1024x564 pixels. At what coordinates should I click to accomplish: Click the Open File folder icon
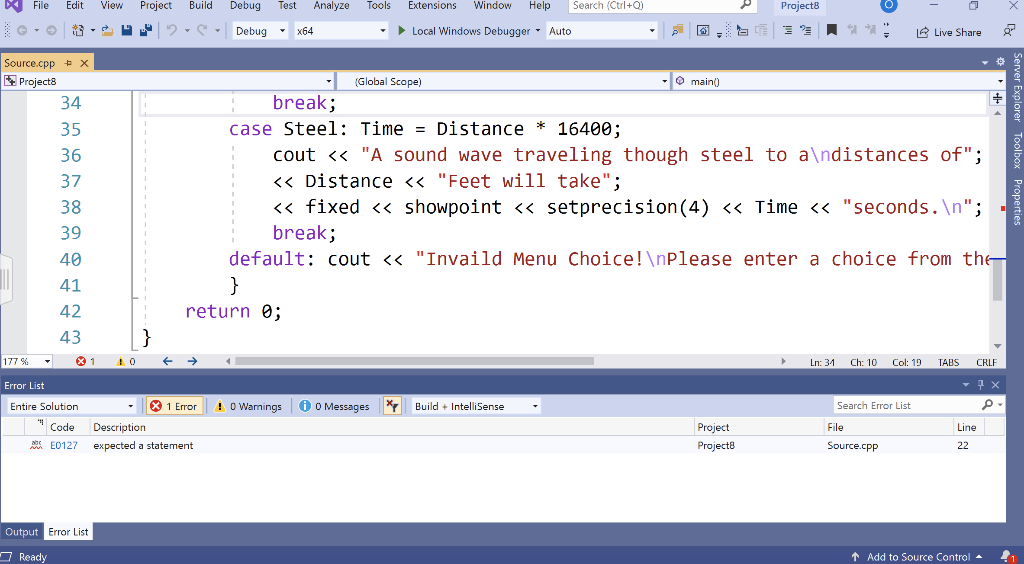point(108,31)
